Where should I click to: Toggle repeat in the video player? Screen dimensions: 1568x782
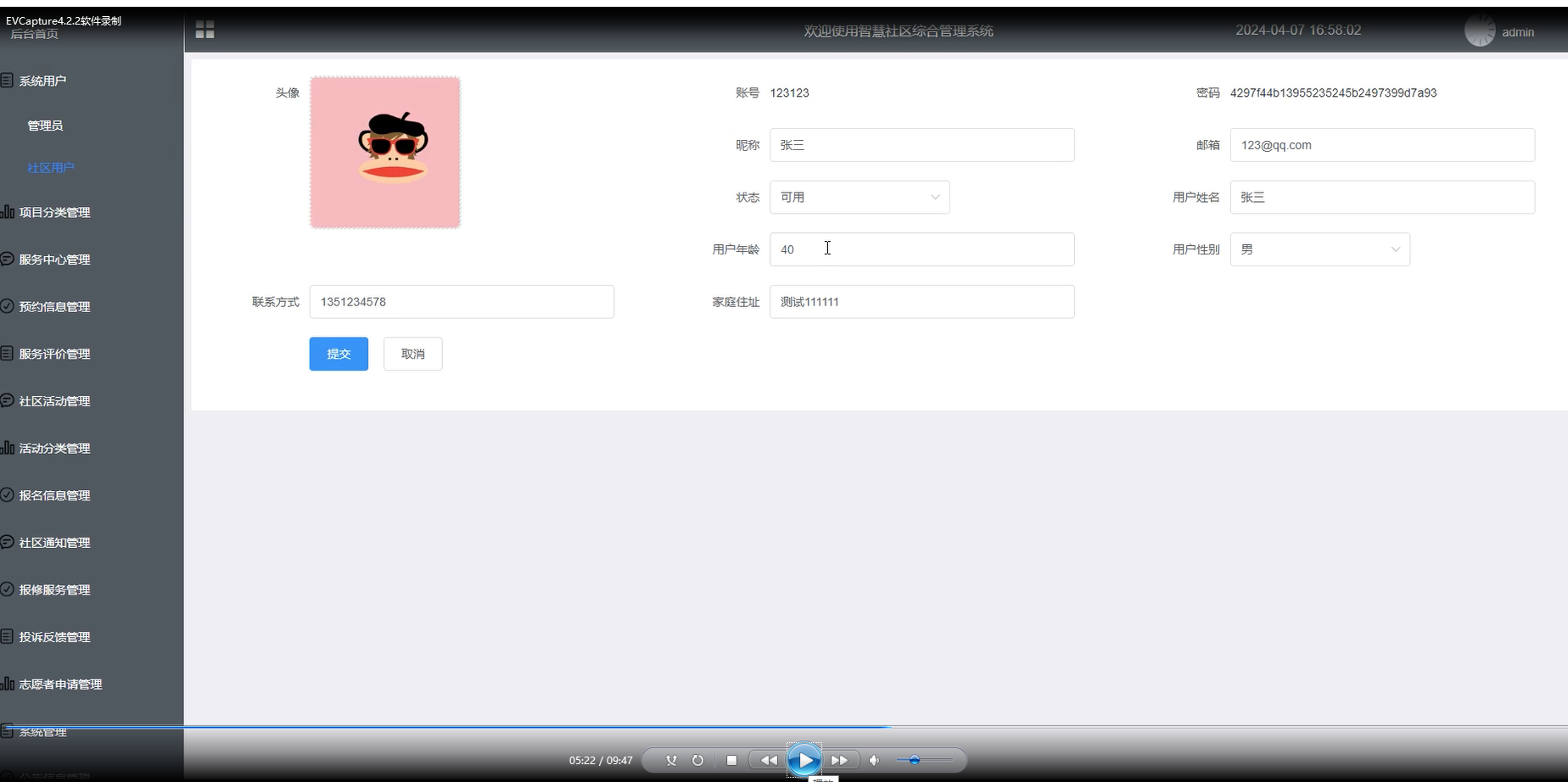tap(697, 761)
